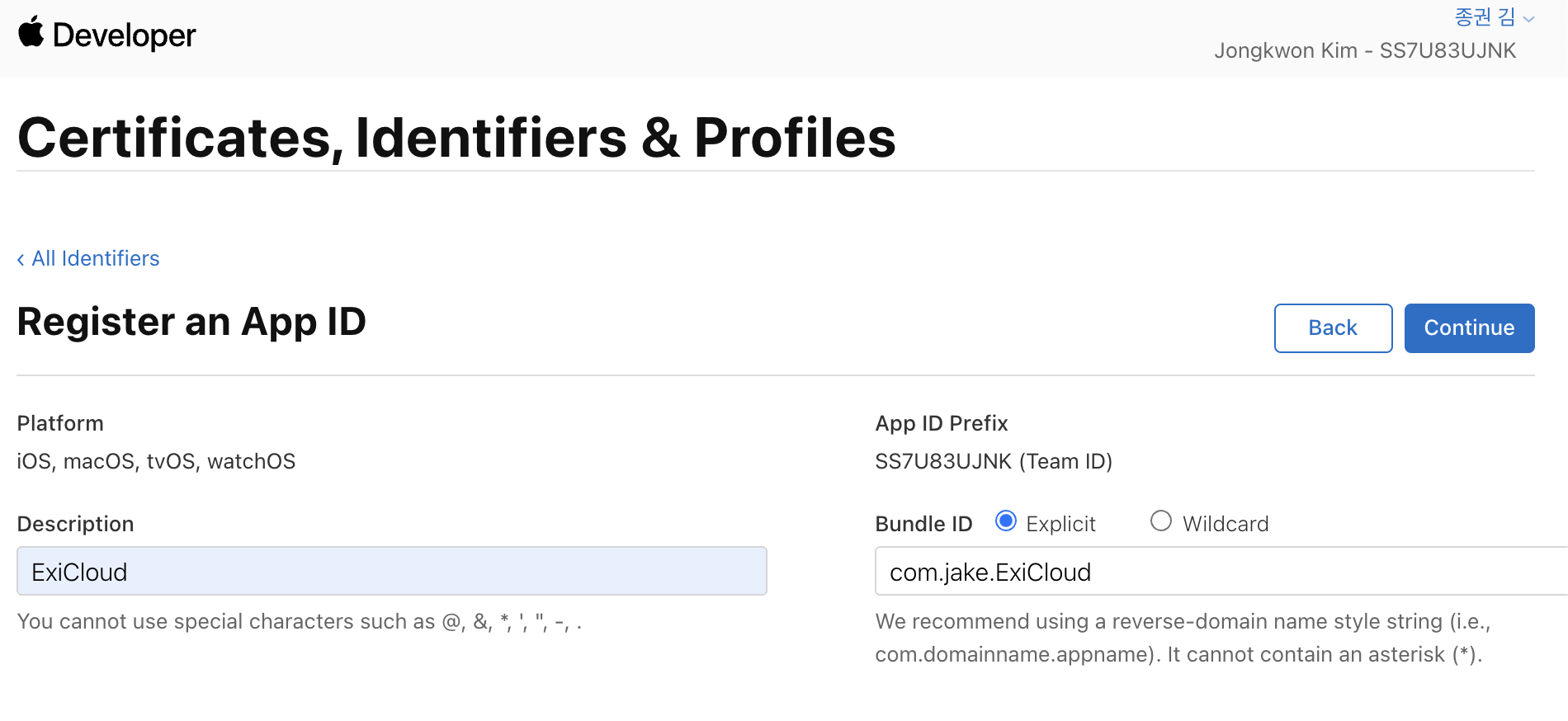Screen dimensions: 1568x721
Task: Click the Wildcard label text
Action: coord(1226,524)
